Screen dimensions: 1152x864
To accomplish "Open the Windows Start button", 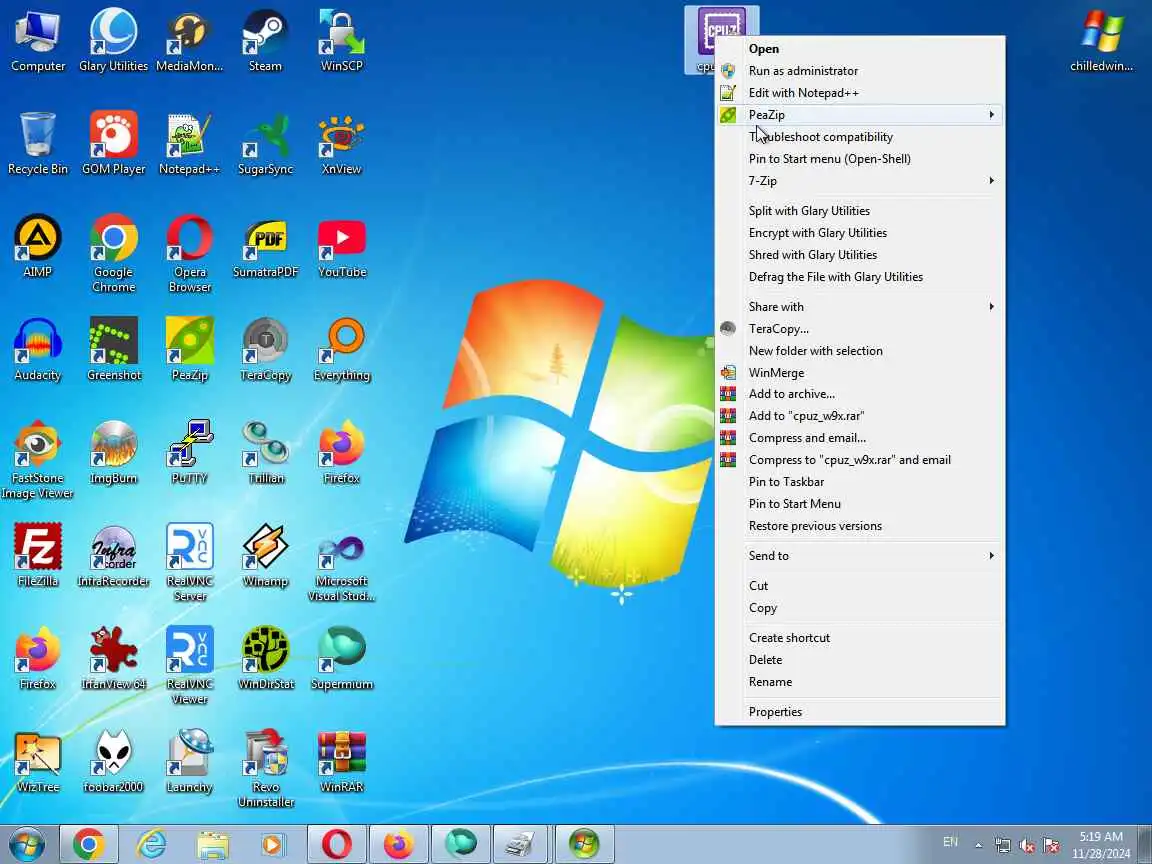I will pos(26,844).
